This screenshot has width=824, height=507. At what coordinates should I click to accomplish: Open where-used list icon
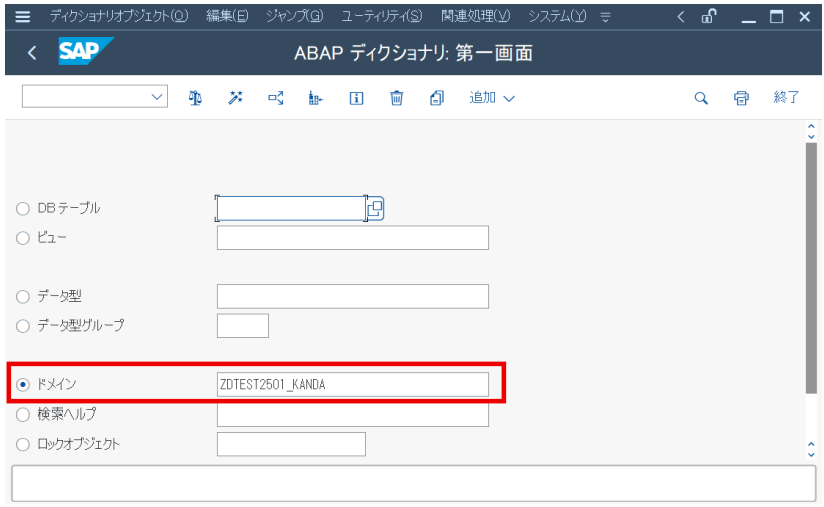(x=276, y=98)
